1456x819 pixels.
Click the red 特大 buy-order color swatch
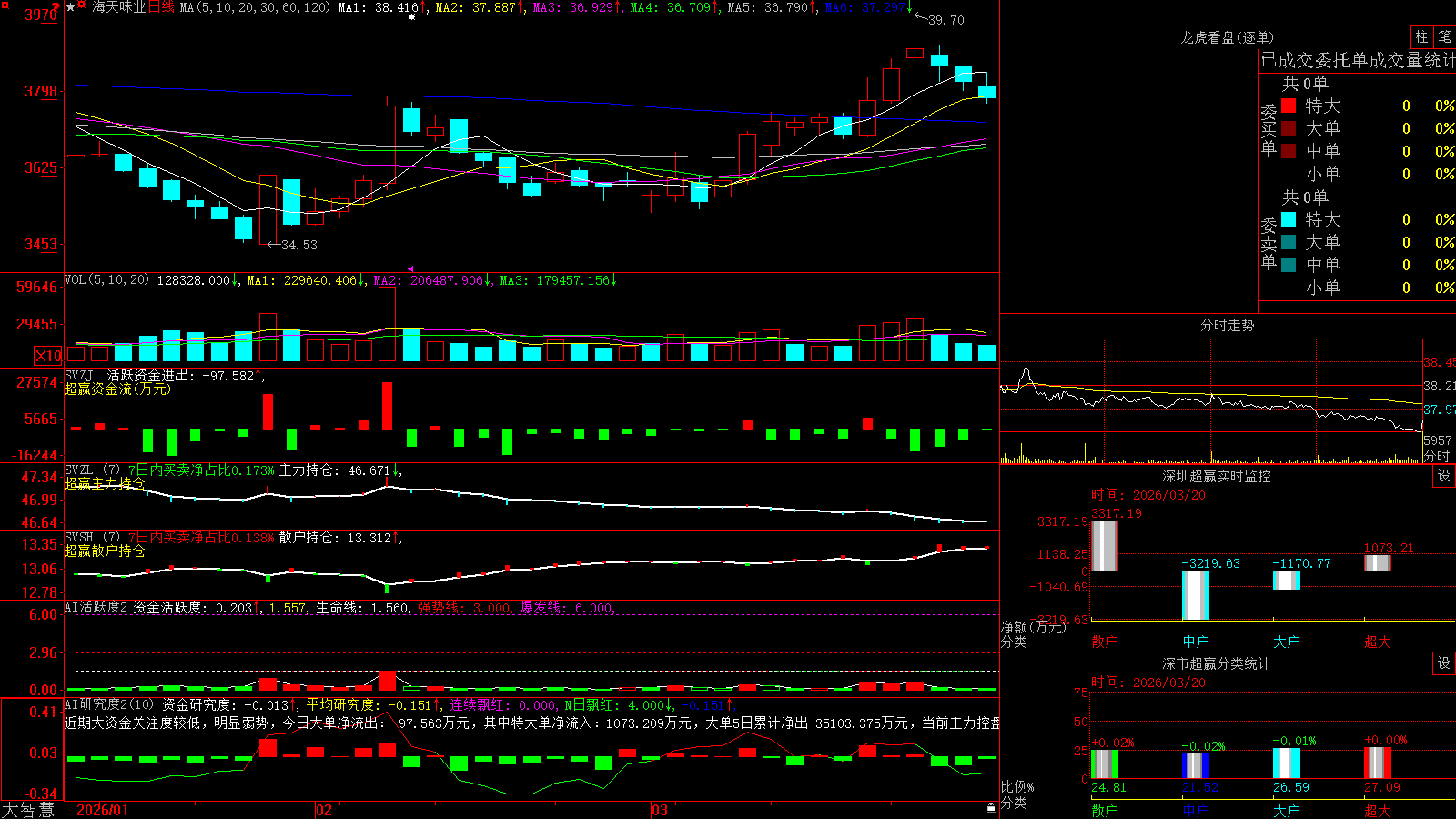click(x=1289, y=106)
